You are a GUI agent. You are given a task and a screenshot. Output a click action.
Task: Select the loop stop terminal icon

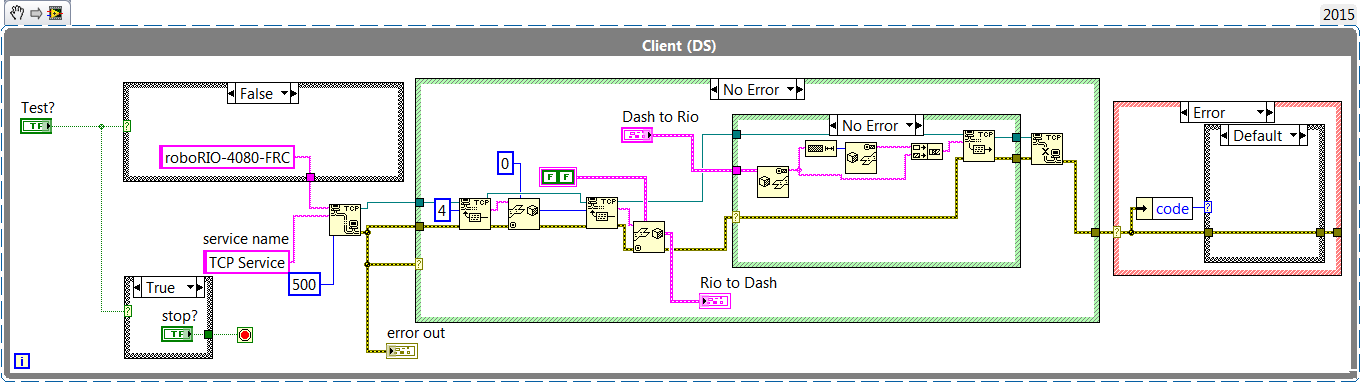pyautogui.click(x=245, y=334)
